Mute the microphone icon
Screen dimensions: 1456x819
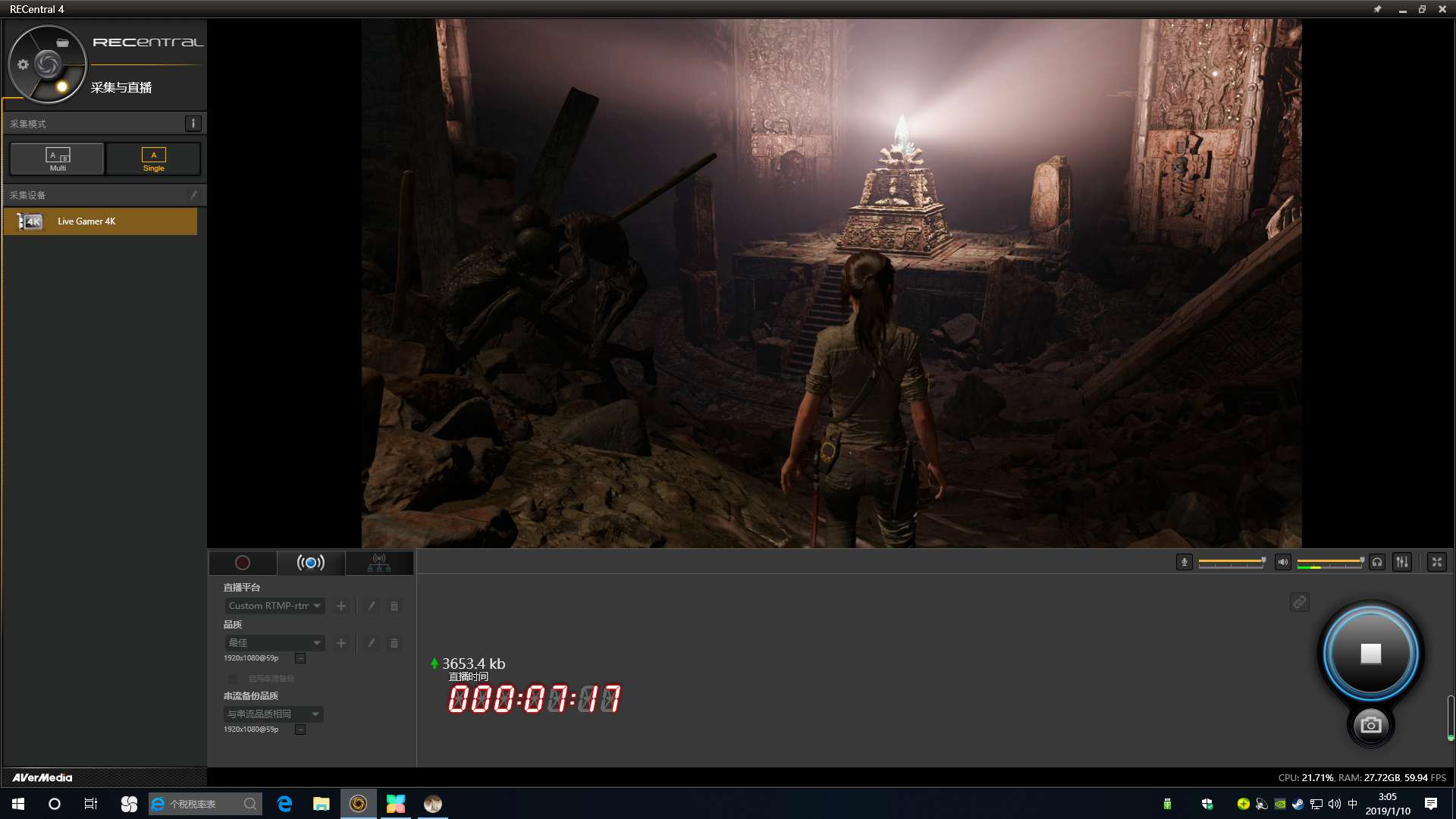click(x=1184, y=562)
